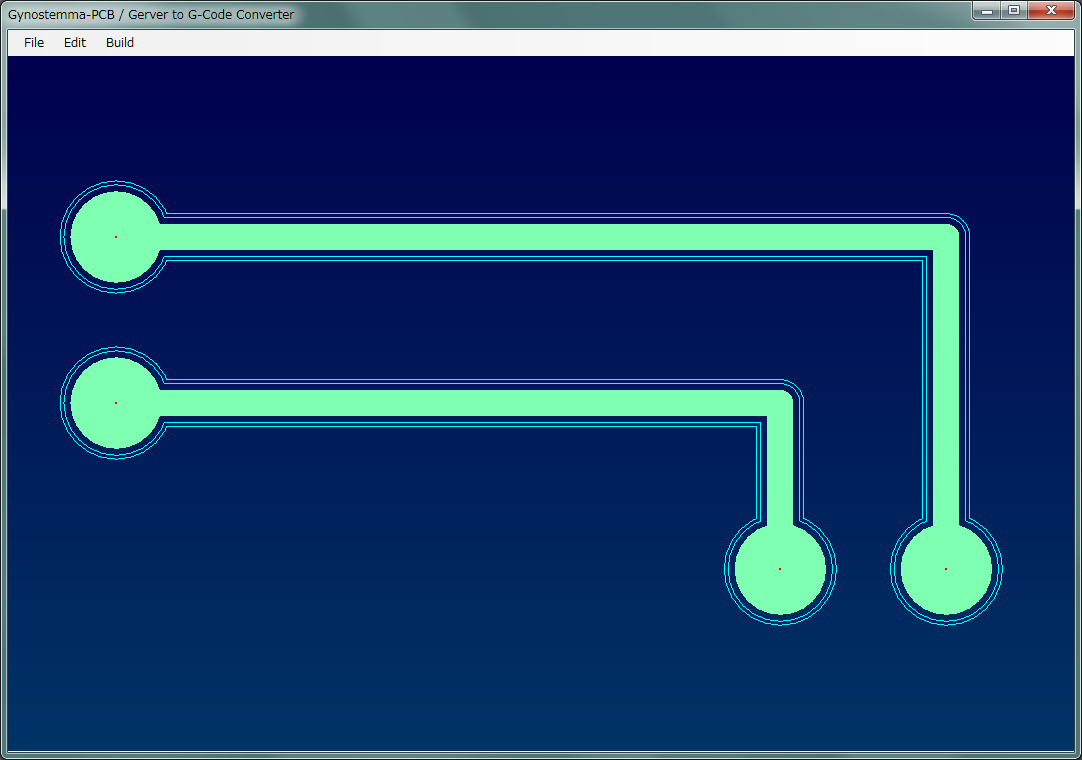Image resolution: width=1082 pixels, height=760 pixels.
Task: Maximize the converter window
Action: pyautogui.click(x=1014, y=11)
